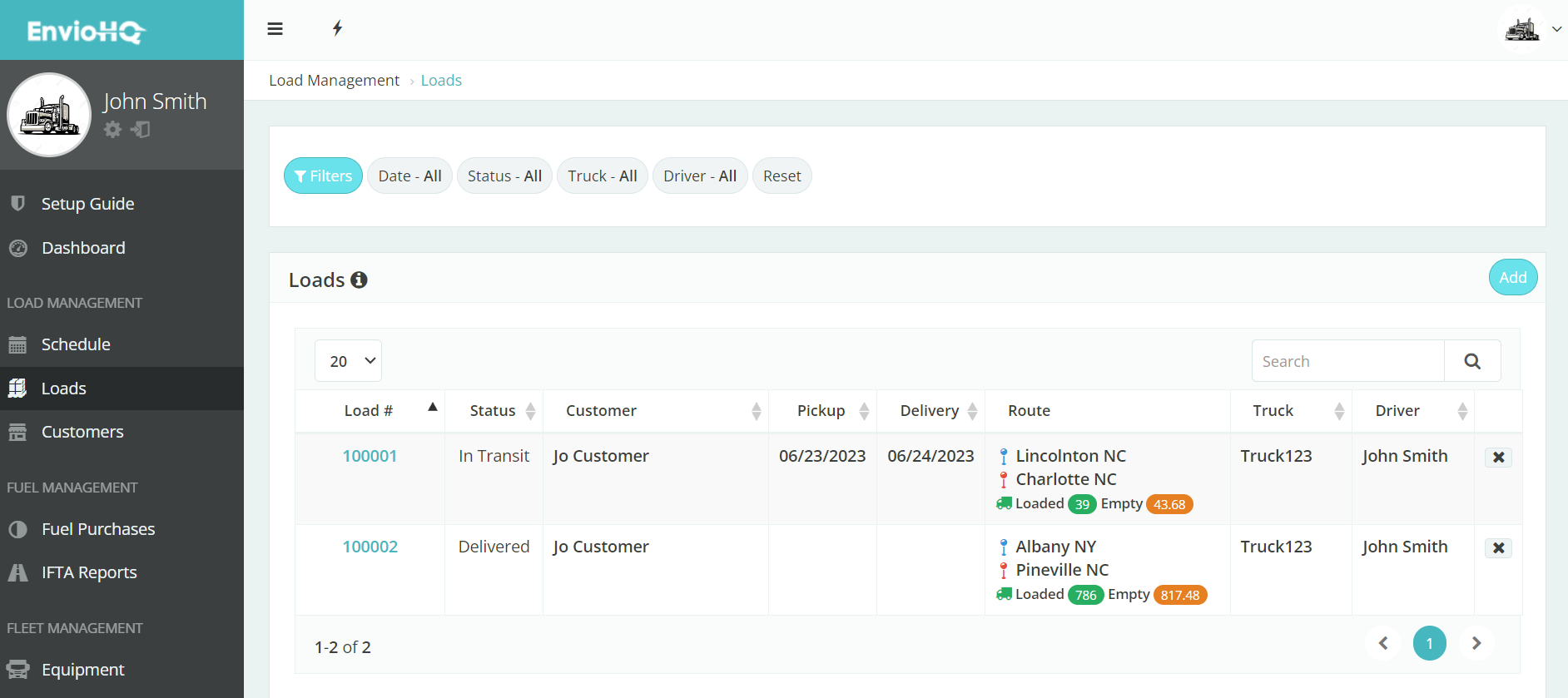Image resolution: width=1568 pixels, height=698 pixels.
Task: Delete load 100001 with X icon
Action: [x=1498, y=458]
